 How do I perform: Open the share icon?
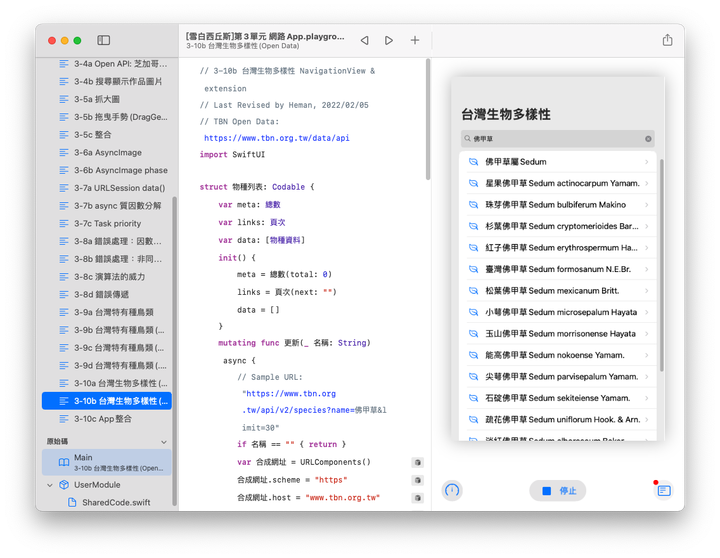[x=668, y=40]
